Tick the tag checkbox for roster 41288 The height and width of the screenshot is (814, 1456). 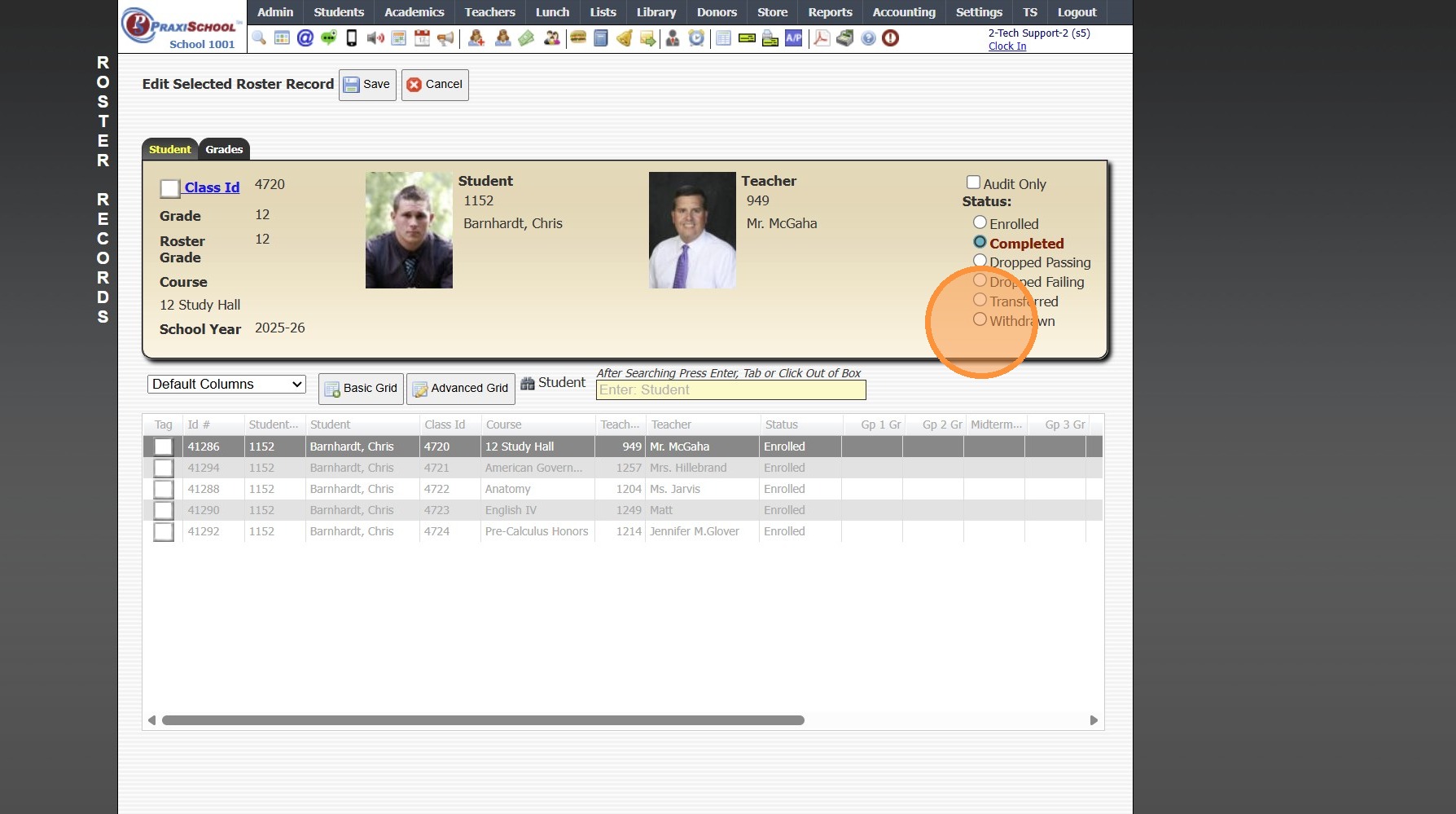(164, 490)
